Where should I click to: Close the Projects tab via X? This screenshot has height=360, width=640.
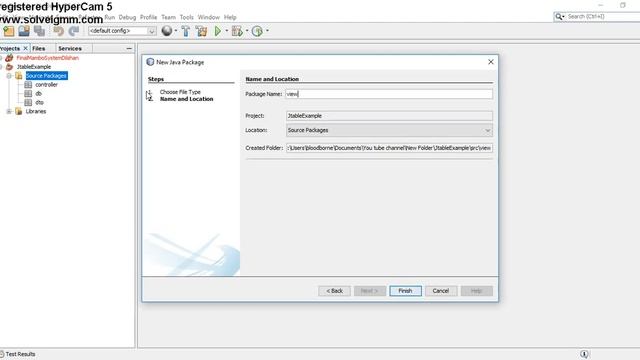click(x=25, y=48)
